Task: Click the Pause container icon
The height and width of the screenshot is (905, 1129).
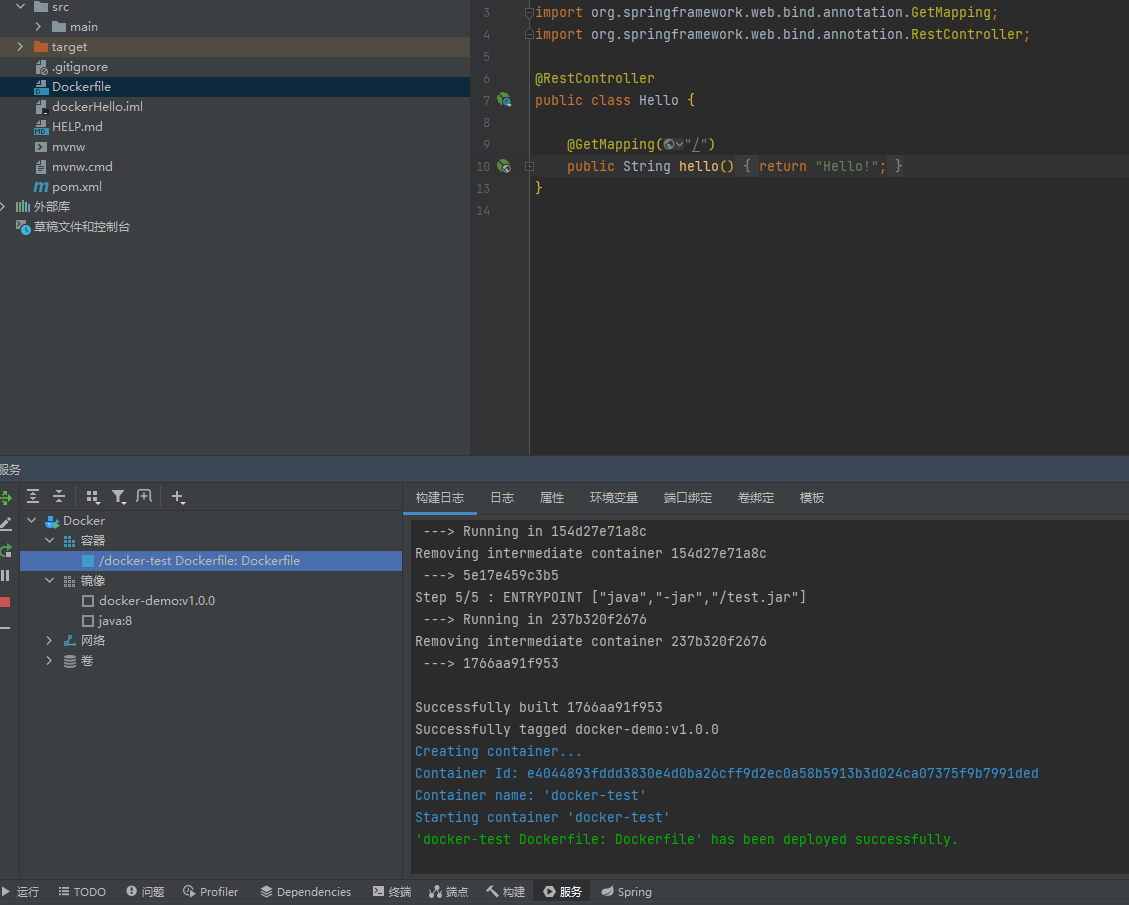Action: pos(5,576)
